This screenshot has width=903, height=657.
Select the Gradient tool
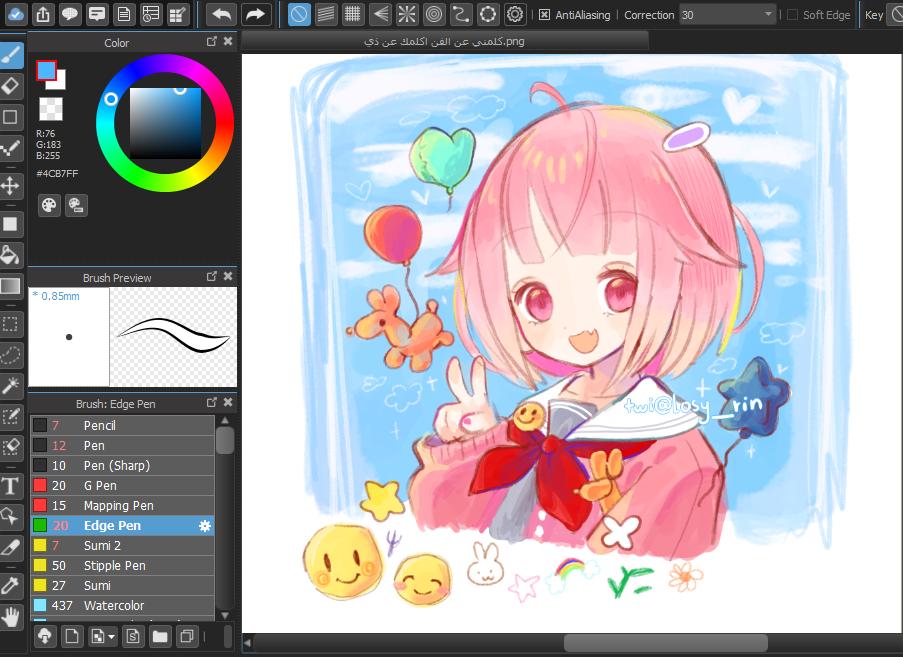[x=10, y=286]
